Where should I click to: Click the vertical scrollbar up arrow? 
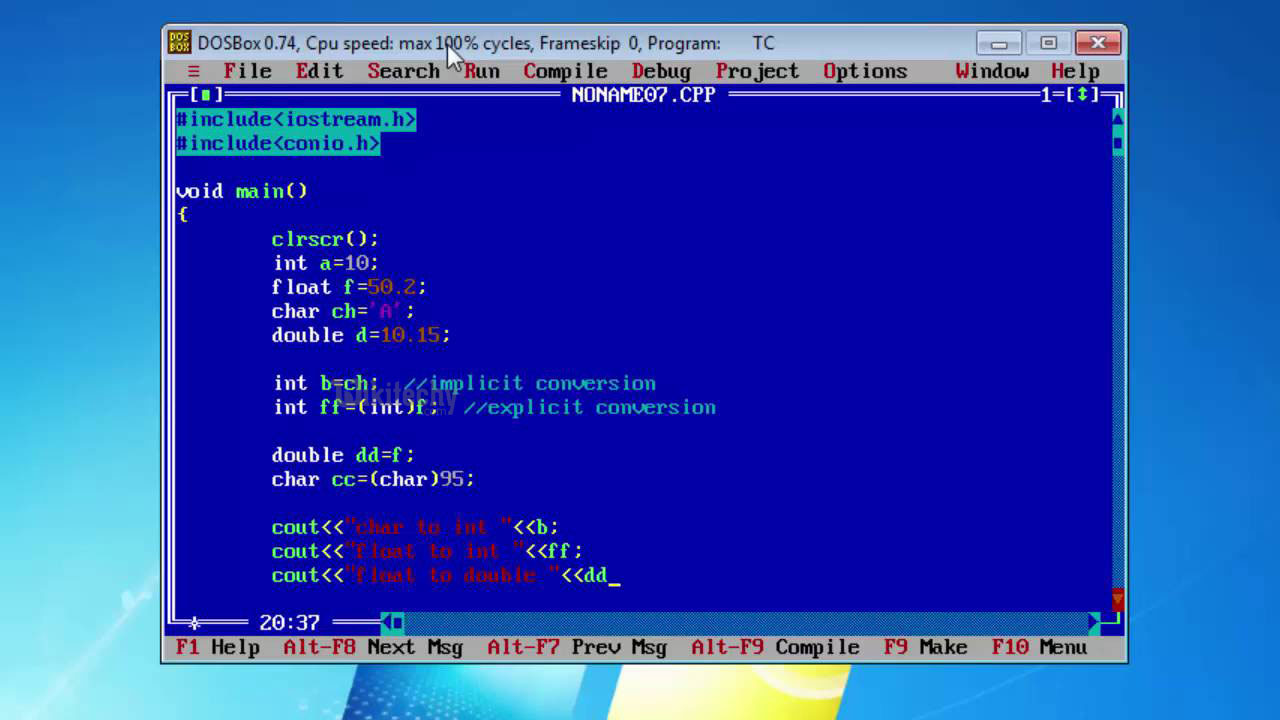pos(1117,119)
